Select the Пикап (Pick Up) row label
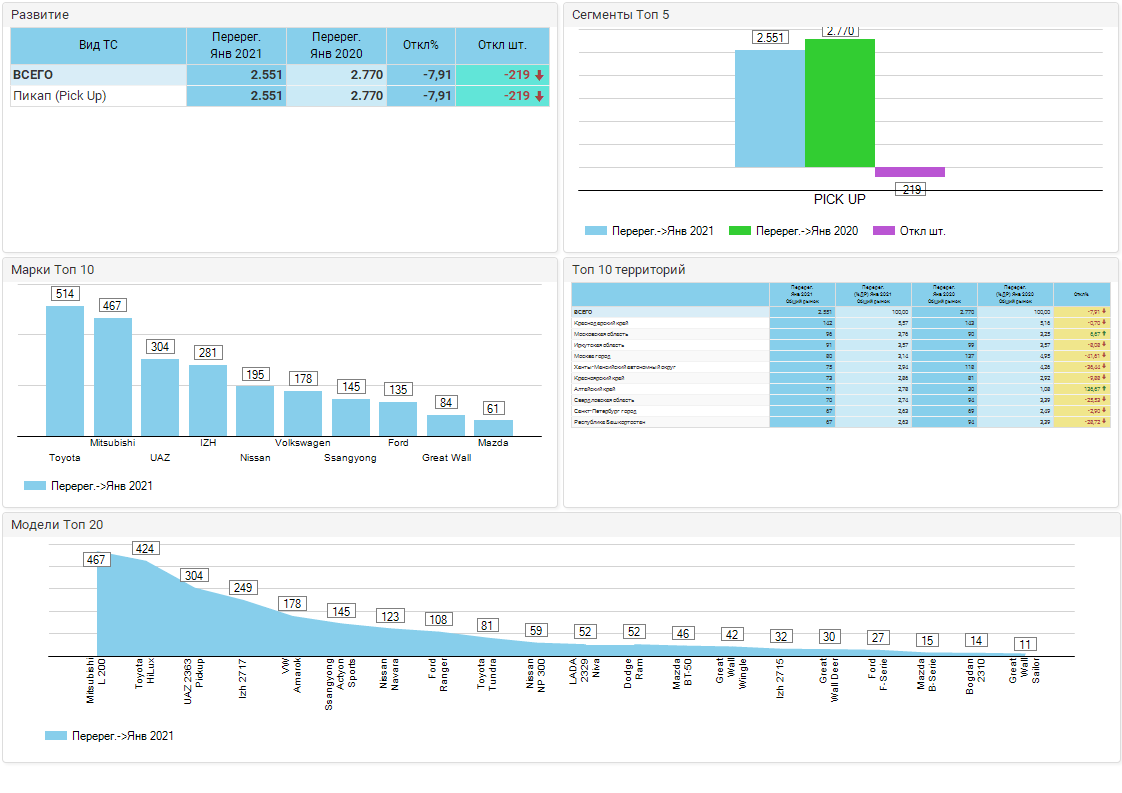Viewport: 1122px width, 793px height. [x=60, y=96]
